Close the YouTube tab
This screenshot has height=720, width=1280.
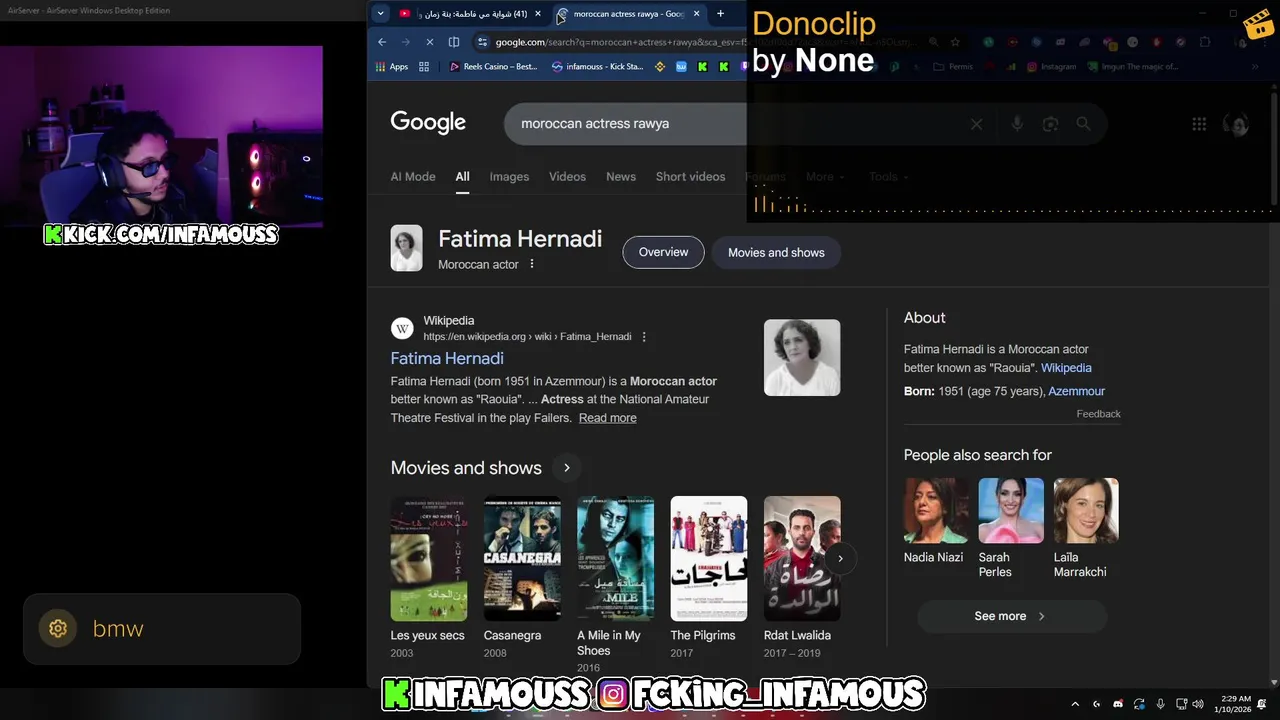(x=538, y=14)
